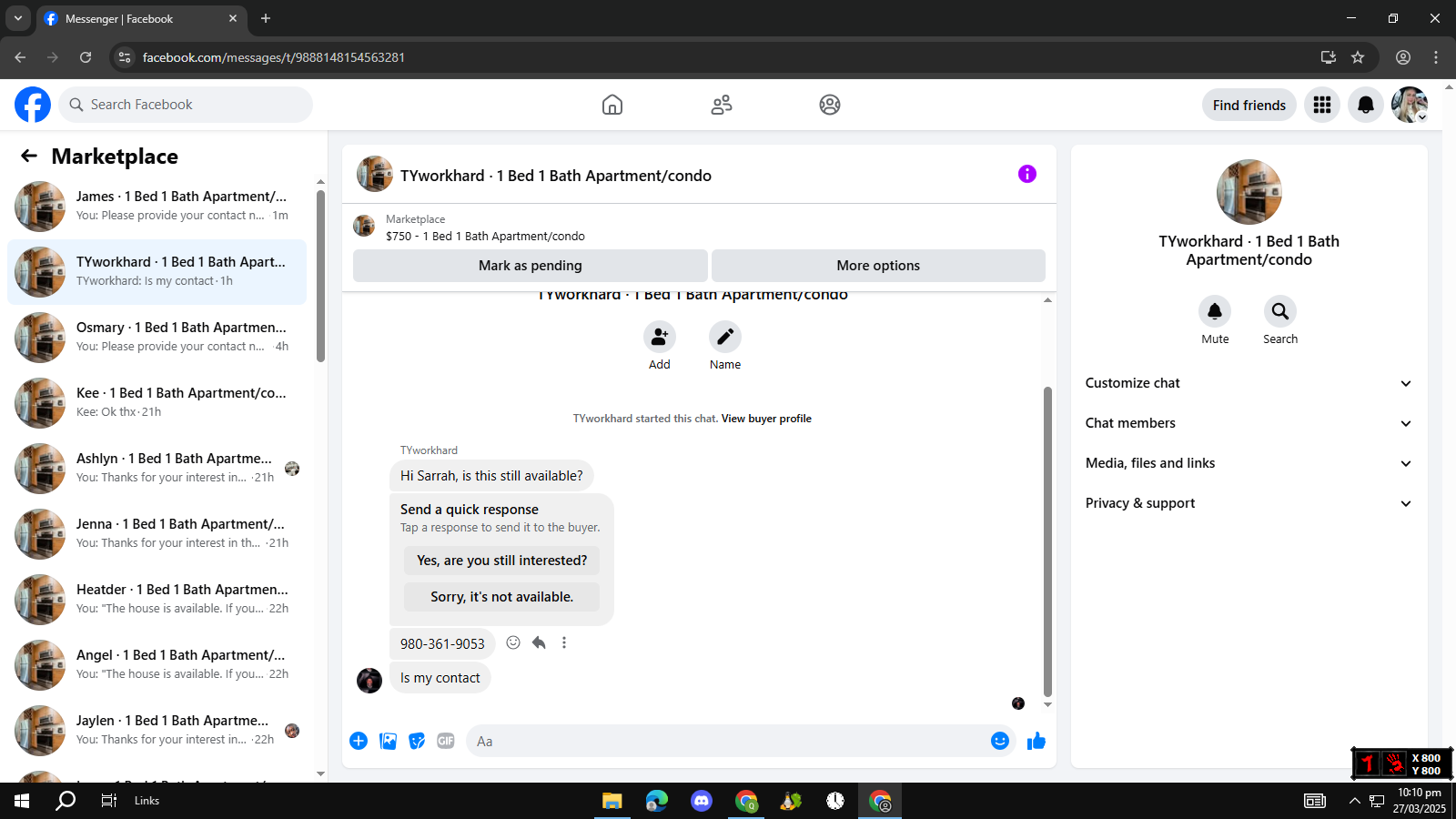Viewport: 1456px width, 819px height.
Task: Open chat with Jaylen
Action: (x=157, y=731)
